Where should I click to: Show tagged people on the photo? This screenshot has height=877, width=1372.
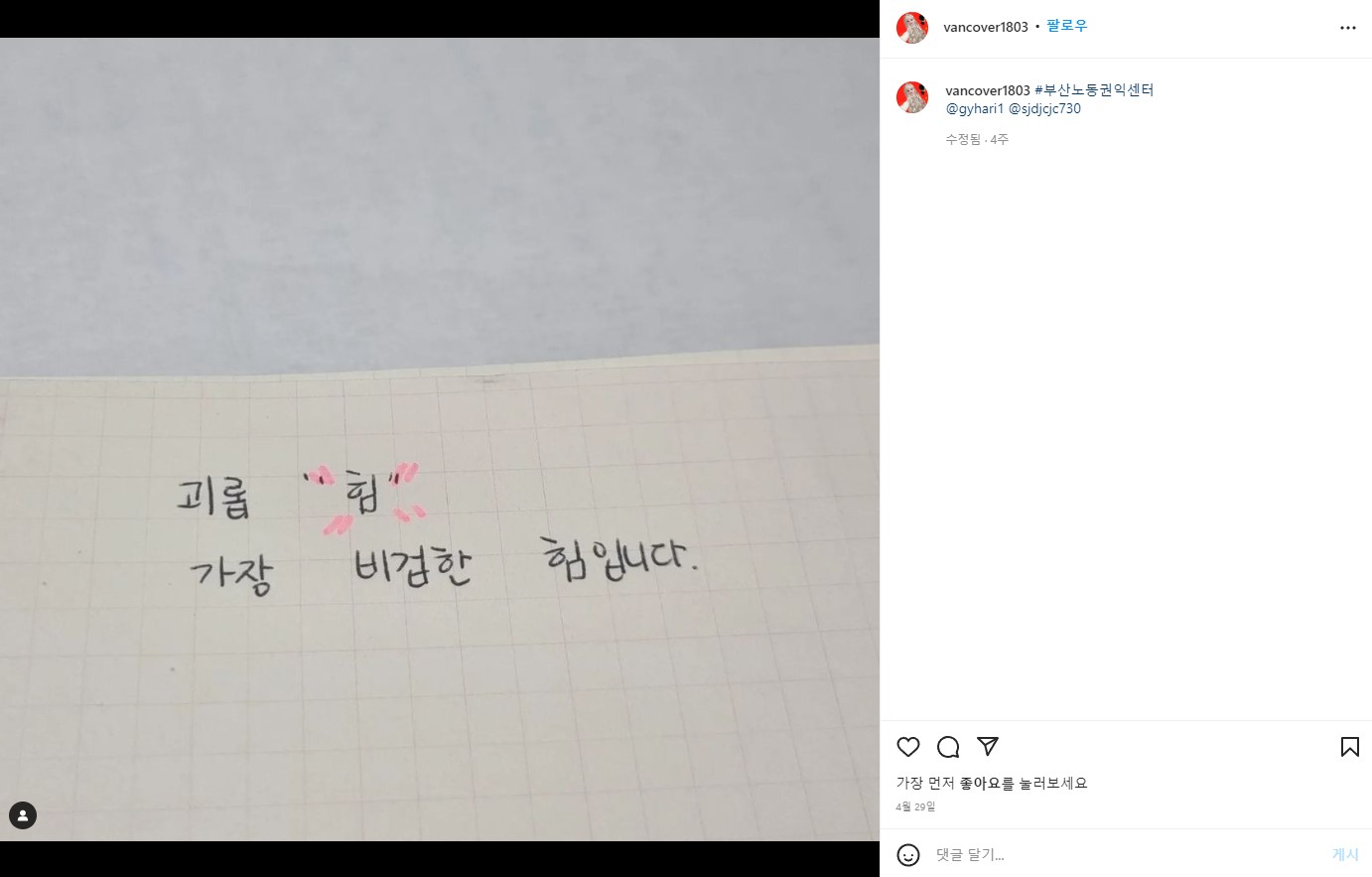[23, 815]
